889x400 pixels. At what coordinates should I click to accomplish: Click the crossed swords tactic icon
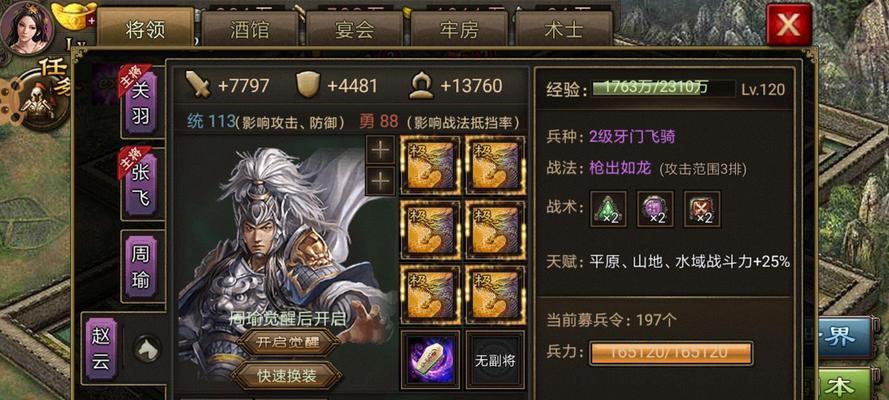click(702, 208)
